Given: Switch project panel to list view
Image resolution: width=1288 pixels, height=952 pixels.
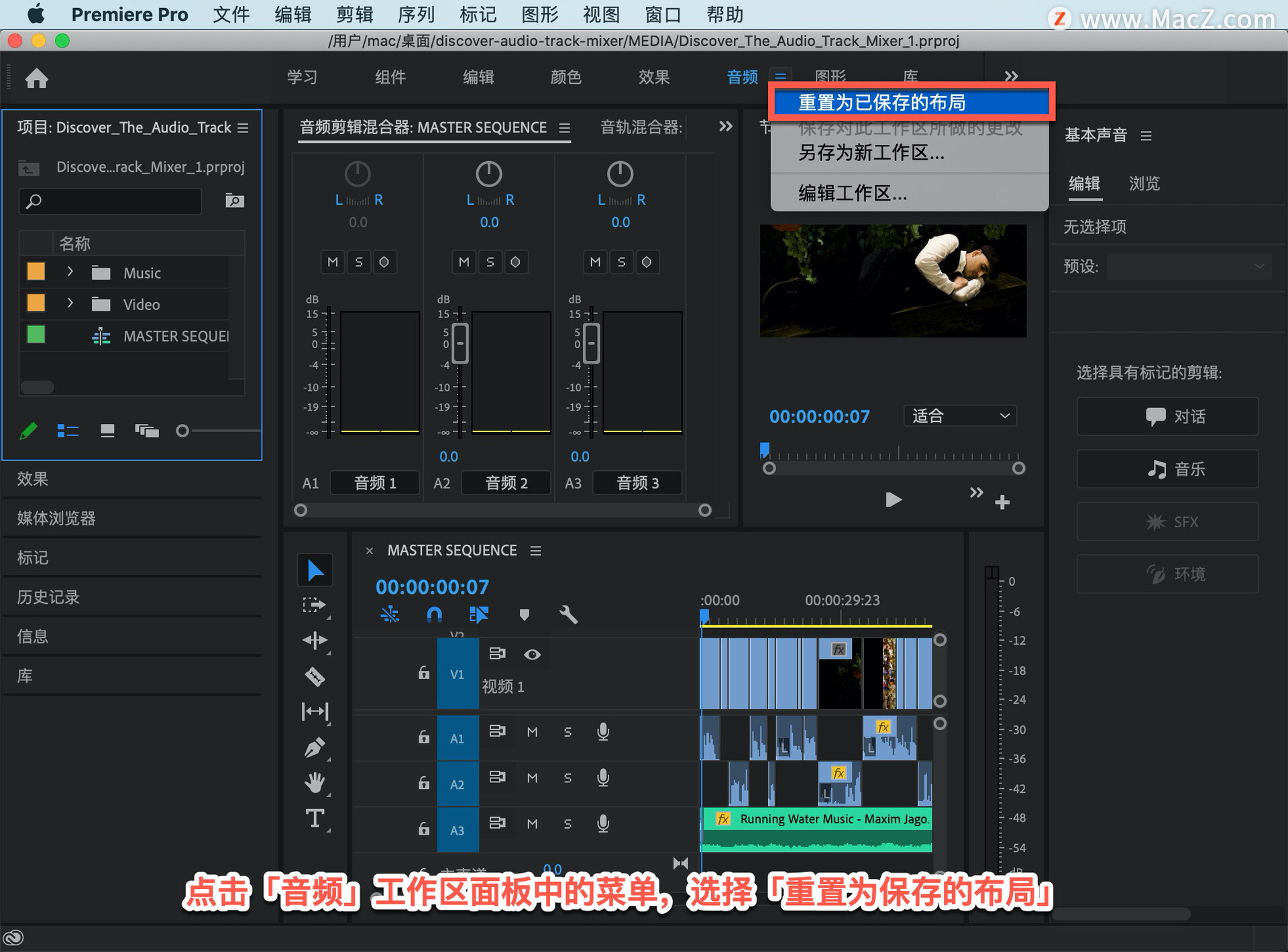Looking at the screenshot, I should pos(68,431).
